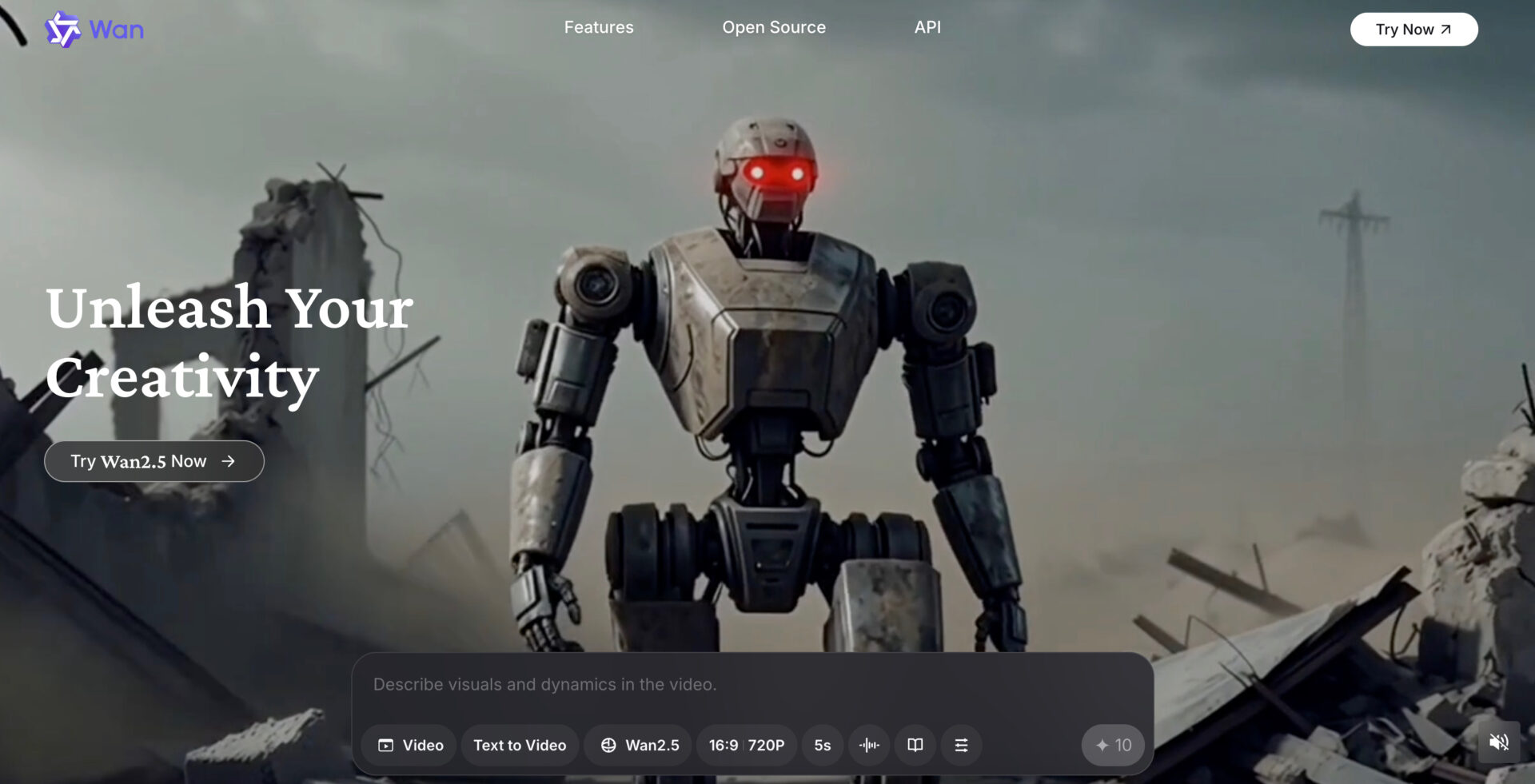The image size is (1535, 784).
Task: Click the arrow icon in Try Now
Action: click(x=1445, y=30)
